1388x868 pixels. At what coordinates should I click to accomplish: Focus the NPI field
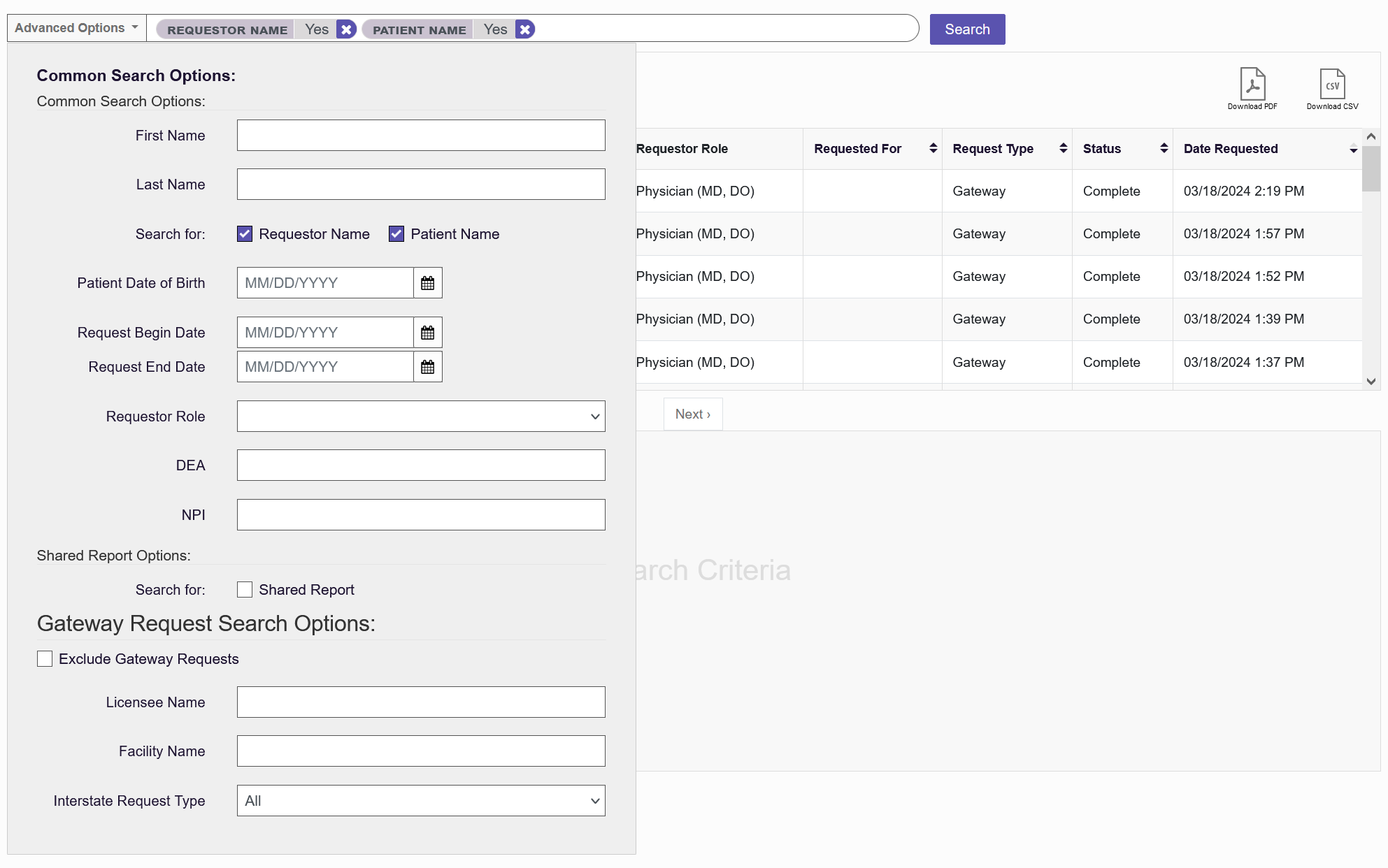(421, 515)
